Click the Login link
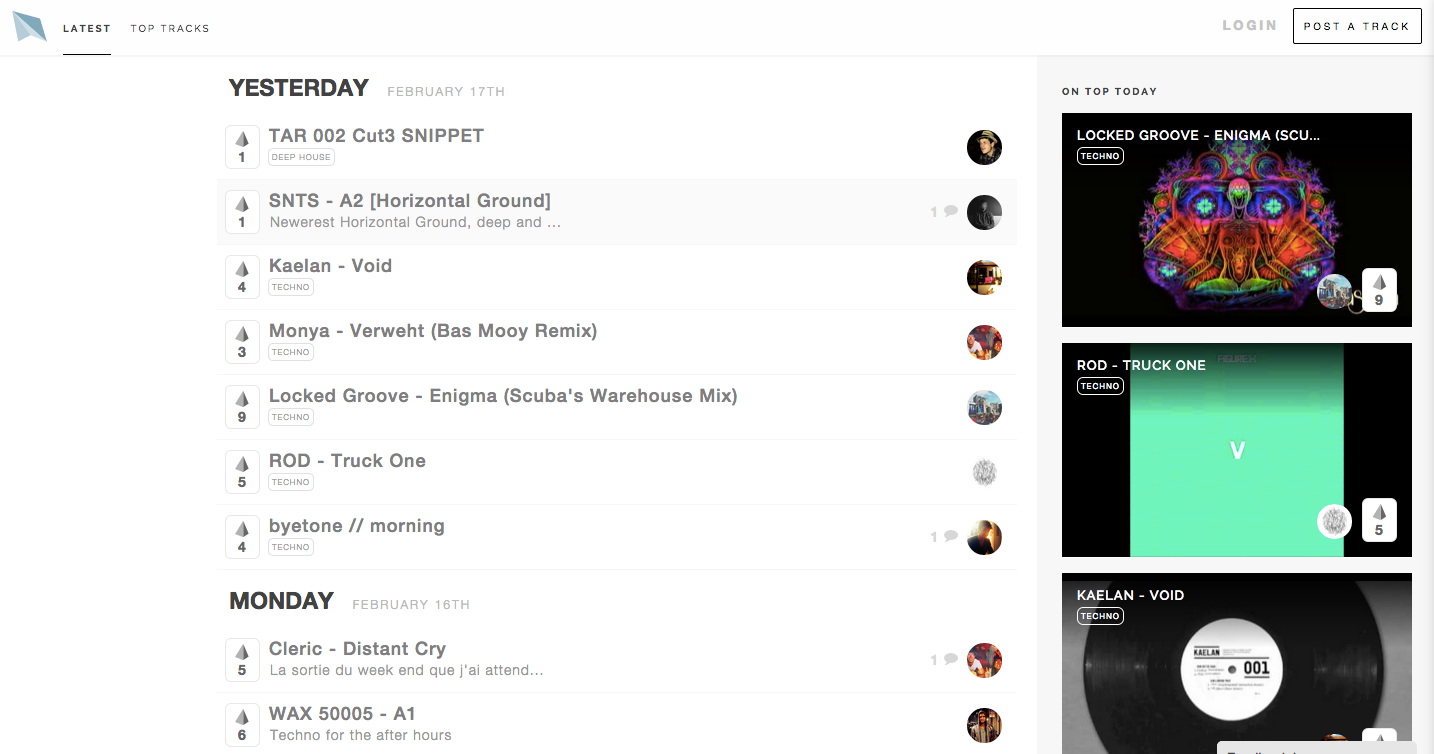The height and width of the screenshot is (754, 1434). pyautogui.click(x=1250, y=25)
